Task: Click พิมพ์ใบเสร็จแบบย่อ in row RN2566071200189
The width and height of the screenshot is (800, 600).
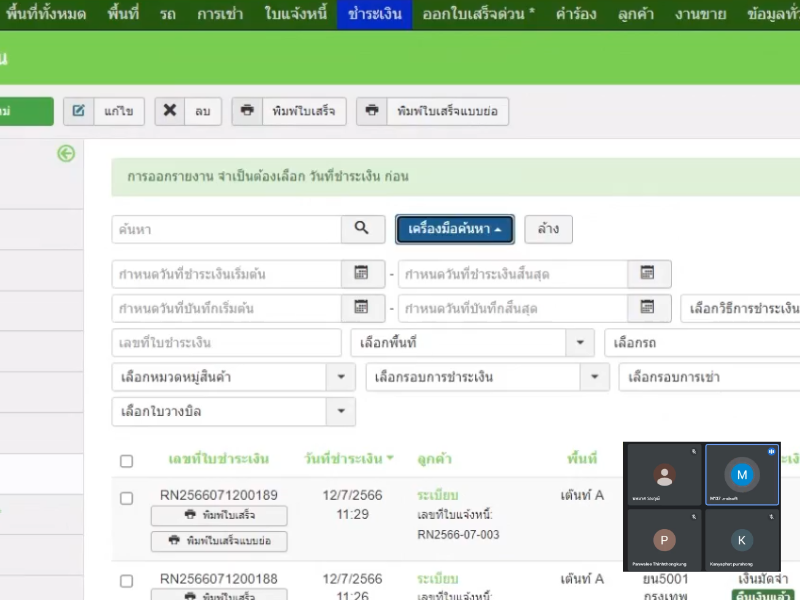Action: pos(219,541)
